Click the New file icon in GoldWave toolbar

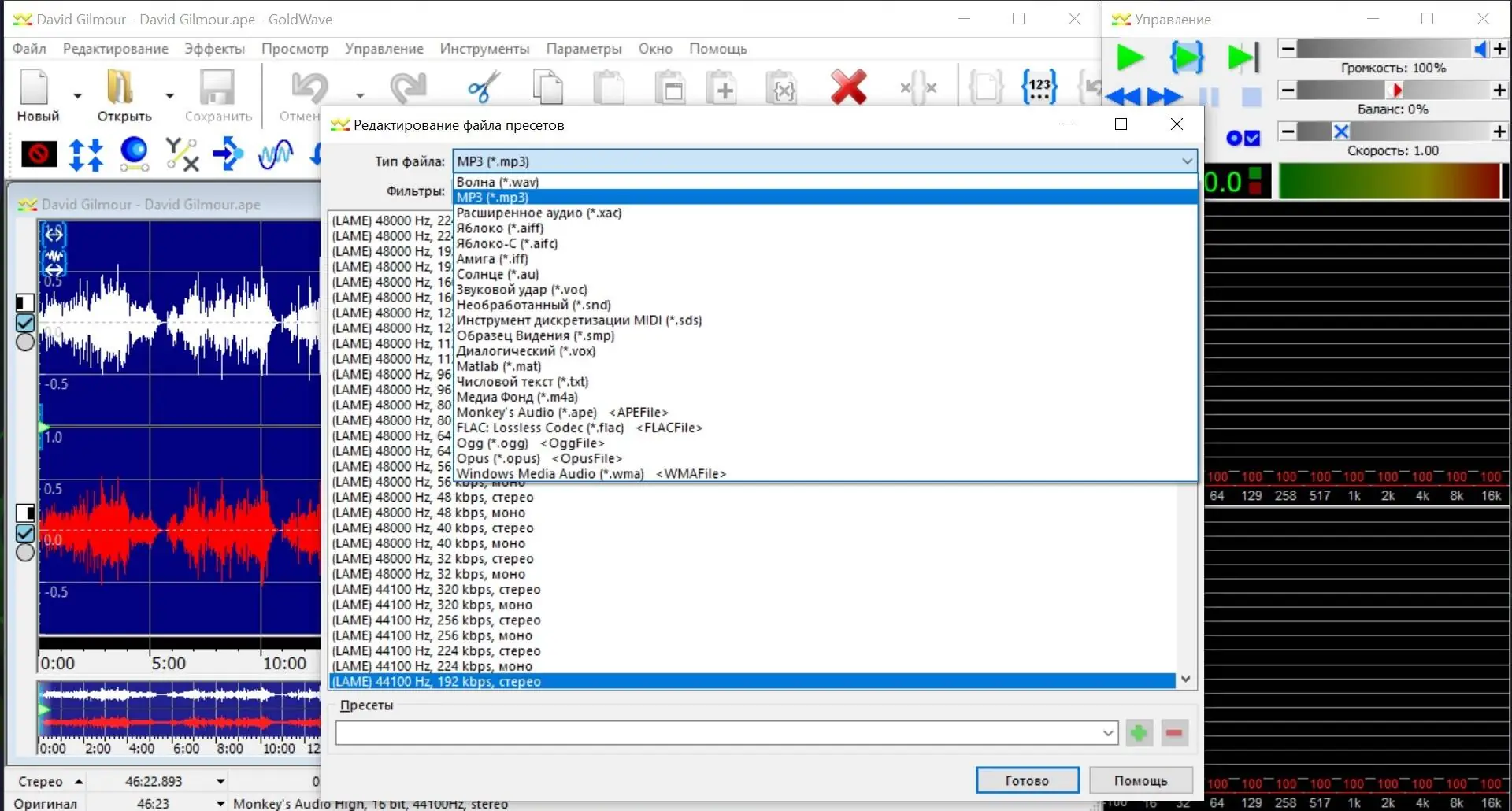35,87
